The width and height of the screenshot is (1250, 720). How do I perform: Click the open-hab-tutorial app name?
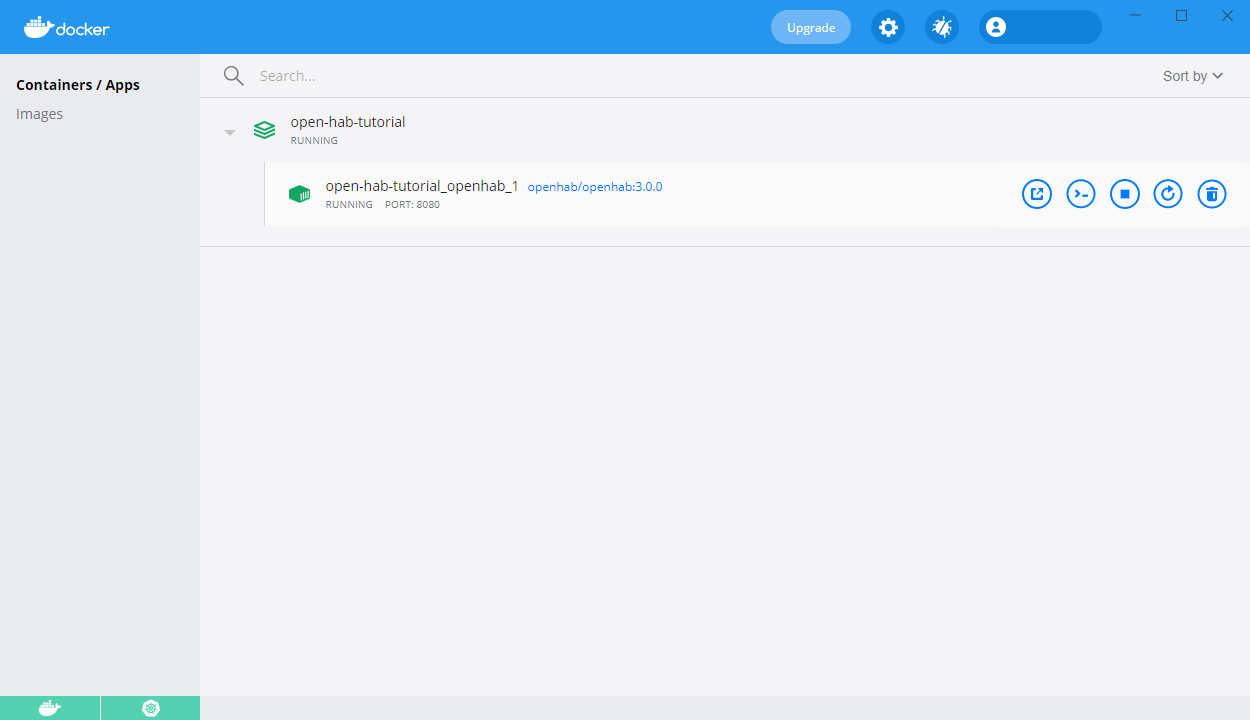[x=347, y=121]
